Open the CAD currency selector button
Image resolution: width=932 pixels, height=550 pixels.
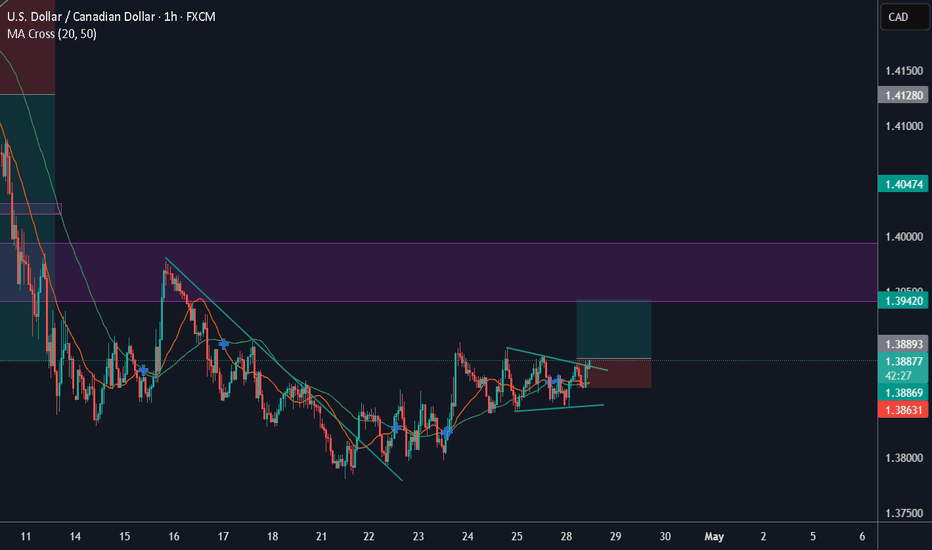click(x=904, y=17)
